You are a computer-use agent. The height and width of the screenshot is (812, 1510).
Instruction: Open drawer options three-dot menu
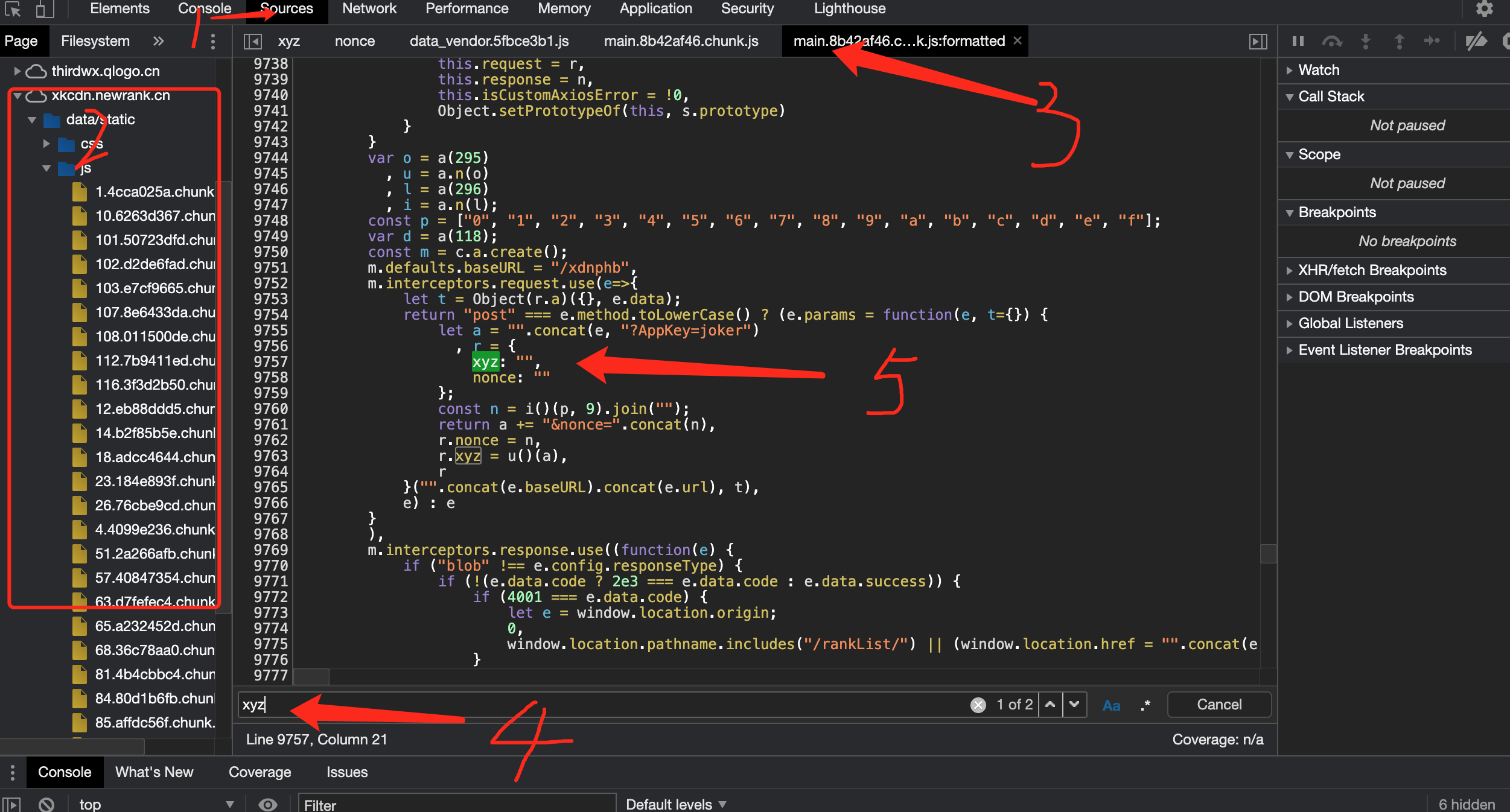pos(12,772)
